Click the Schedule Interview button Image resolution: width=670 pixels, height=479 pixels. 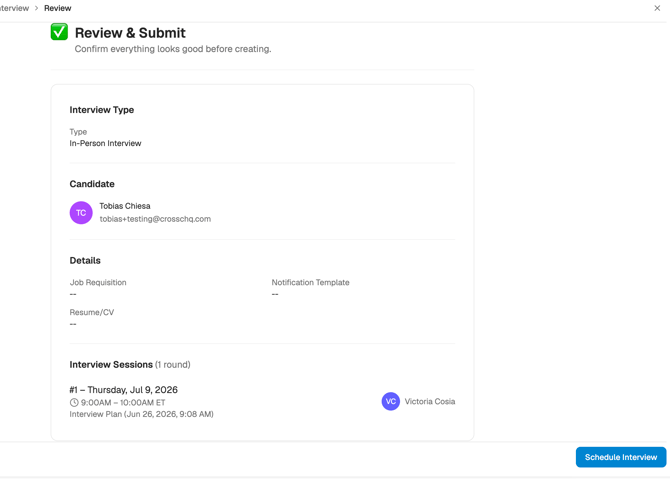click(x=621, y=457)
